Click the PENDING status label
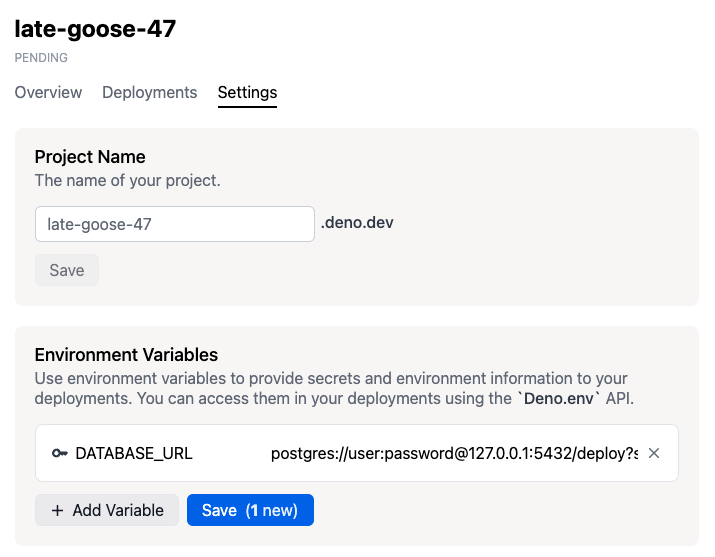This screenshot has width=715, height=557. click(41, 58)
